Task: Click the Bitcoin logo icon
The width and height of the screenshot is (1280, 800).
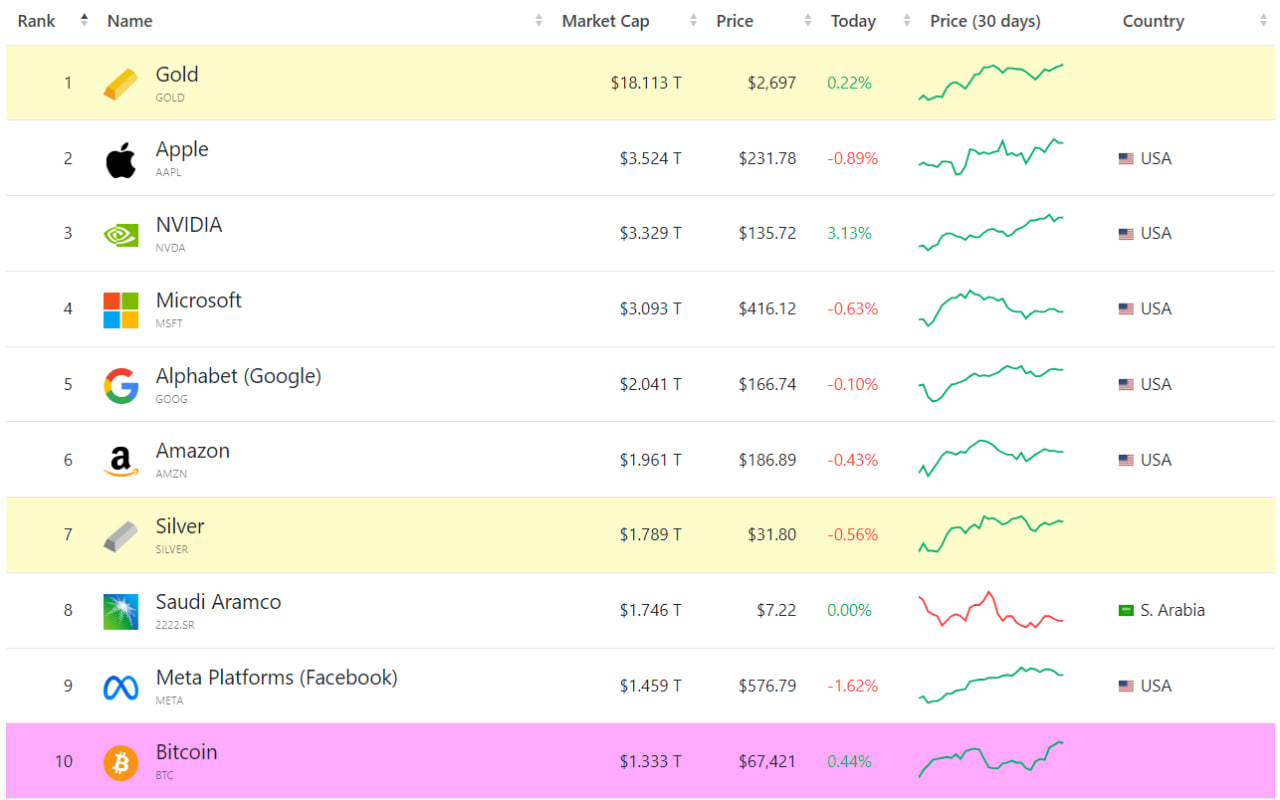Action: [x=121, y=763]
